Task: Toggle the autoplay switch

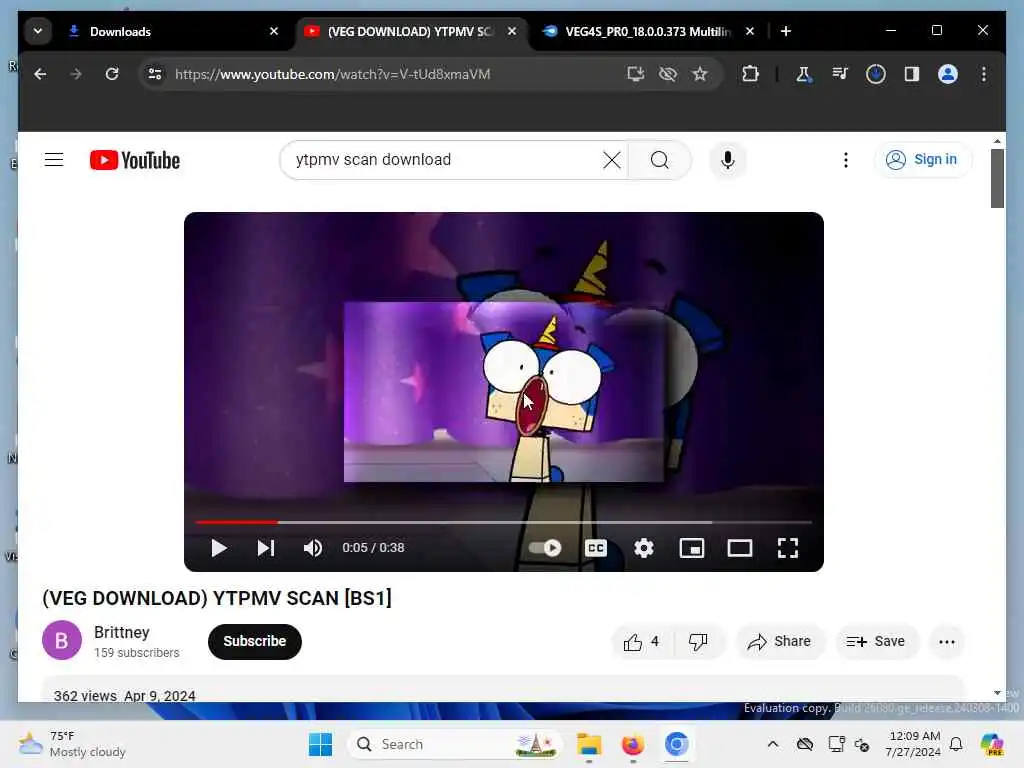Action: click(546, 548)
